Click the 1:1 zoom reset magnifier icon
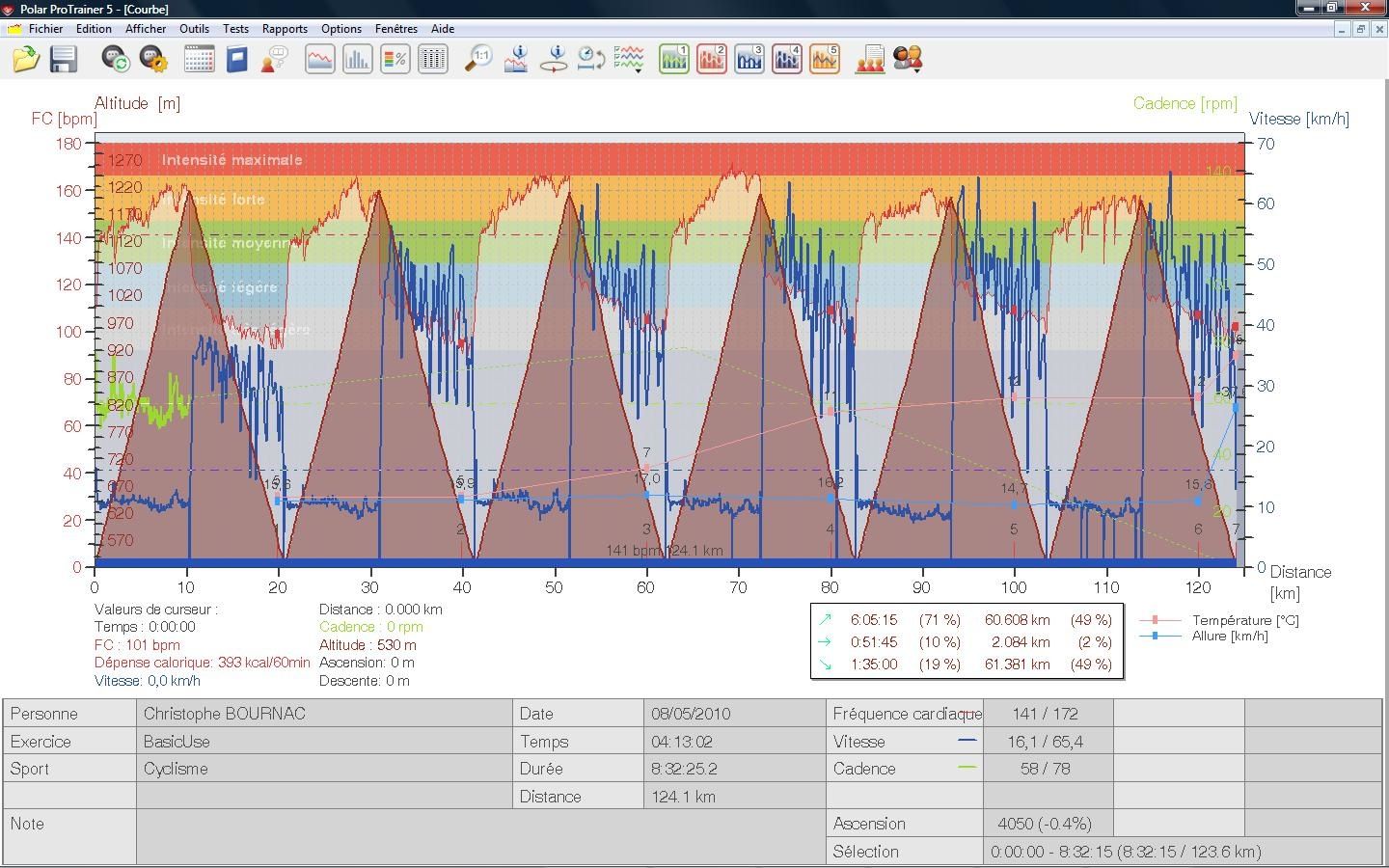Screen dimensions: 1389x868 (478, 59)
